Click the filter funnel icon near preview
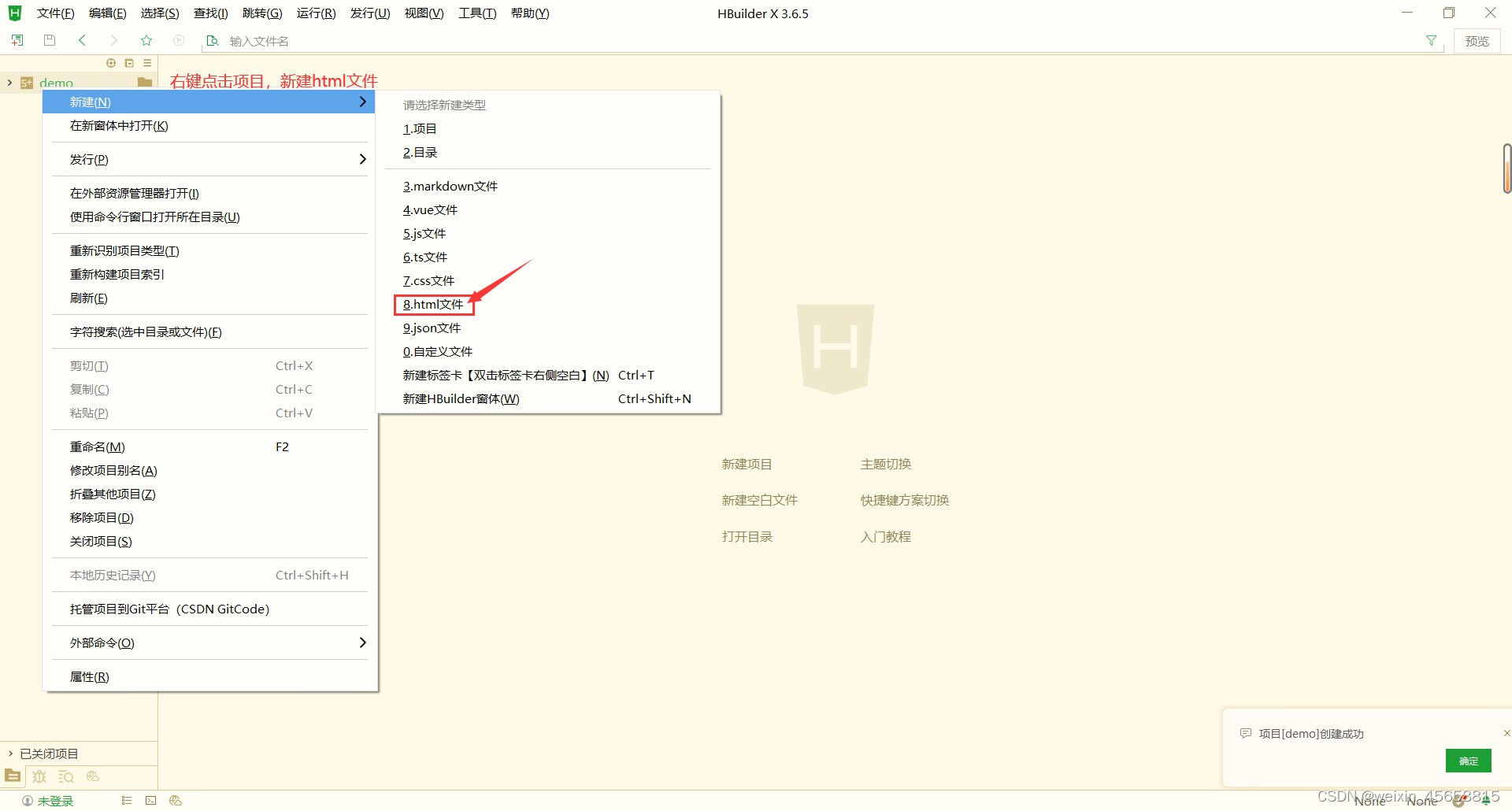Viewport: 1512px width, 811px height. click(1431, 41)
